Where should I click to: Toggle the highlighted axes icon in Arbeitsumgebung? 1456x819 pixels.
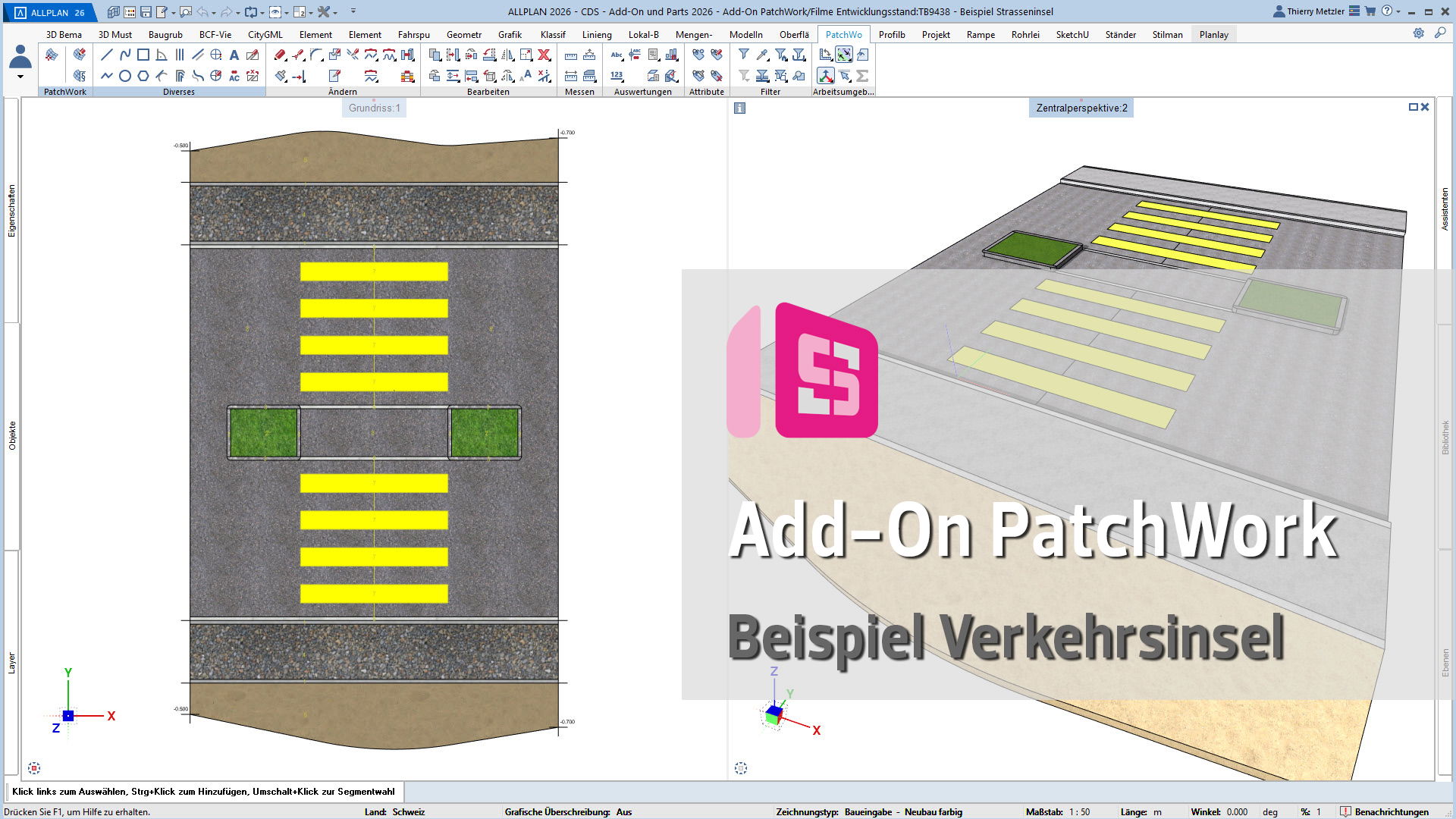(826, 76)
